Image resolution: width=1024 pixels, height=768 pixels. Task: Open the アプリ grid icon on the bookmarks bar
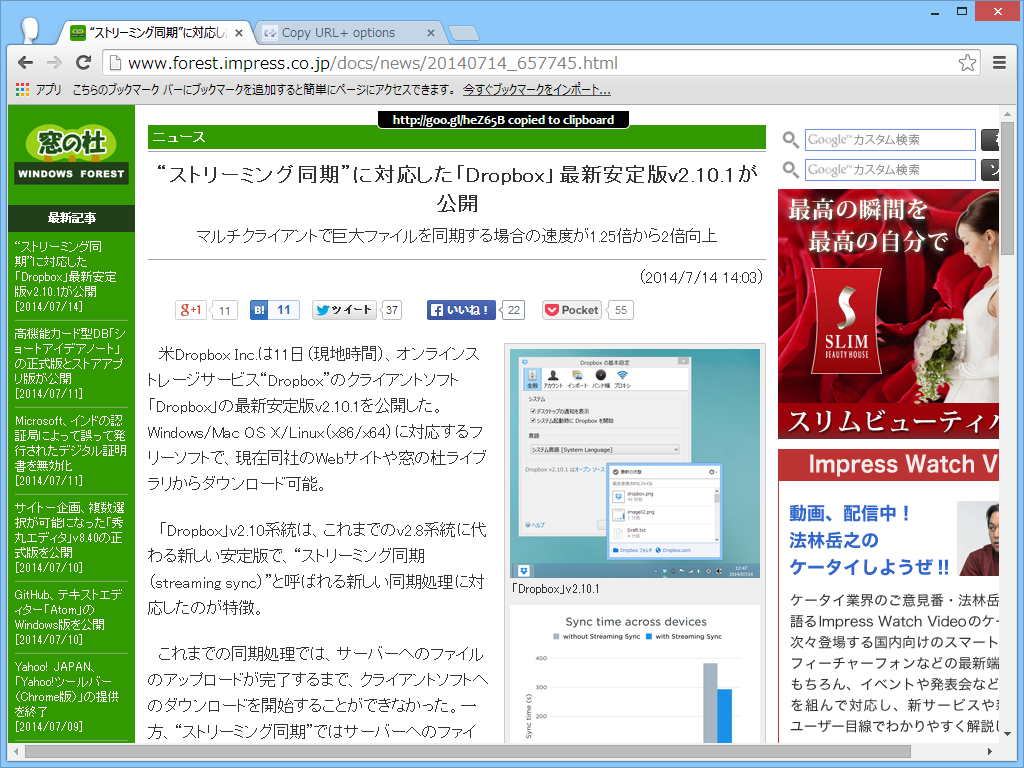[20, 90]
